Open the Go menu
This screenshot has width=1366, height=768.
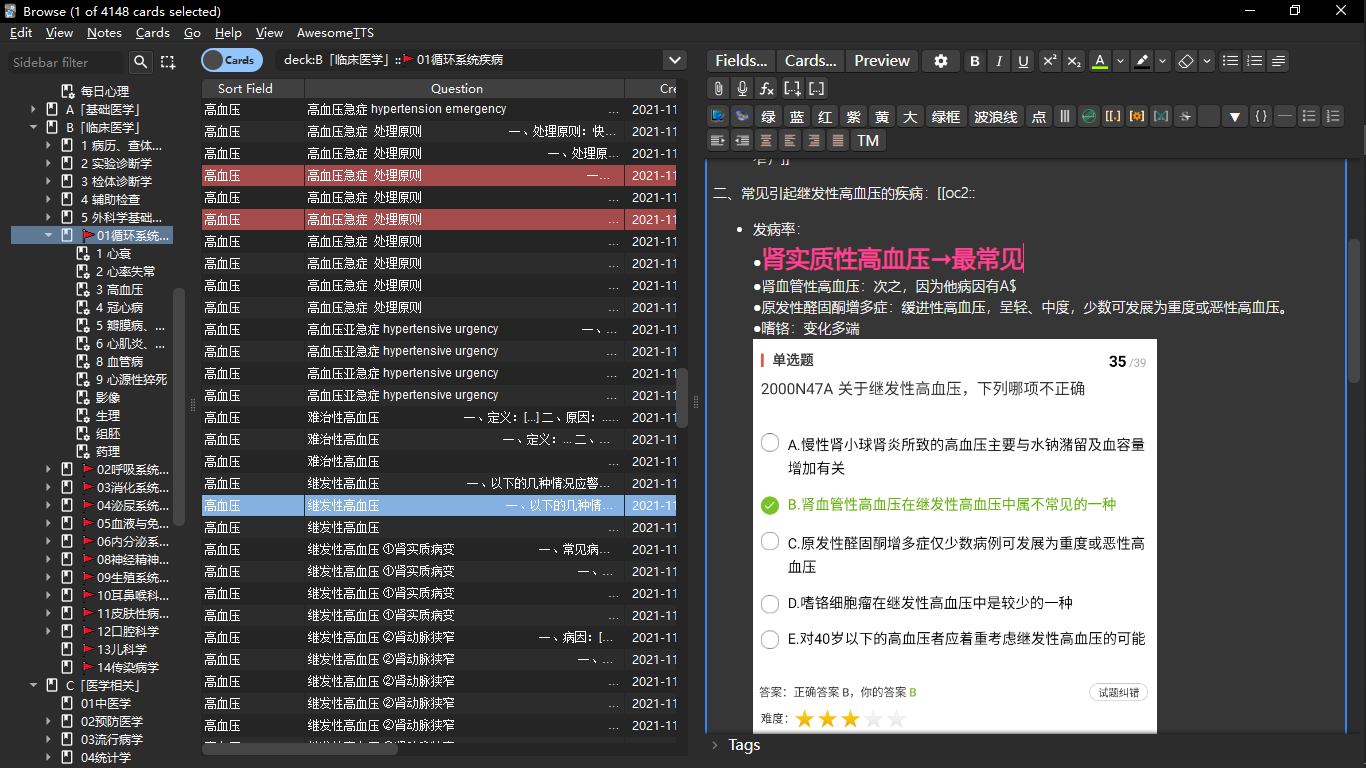[192, 33]
